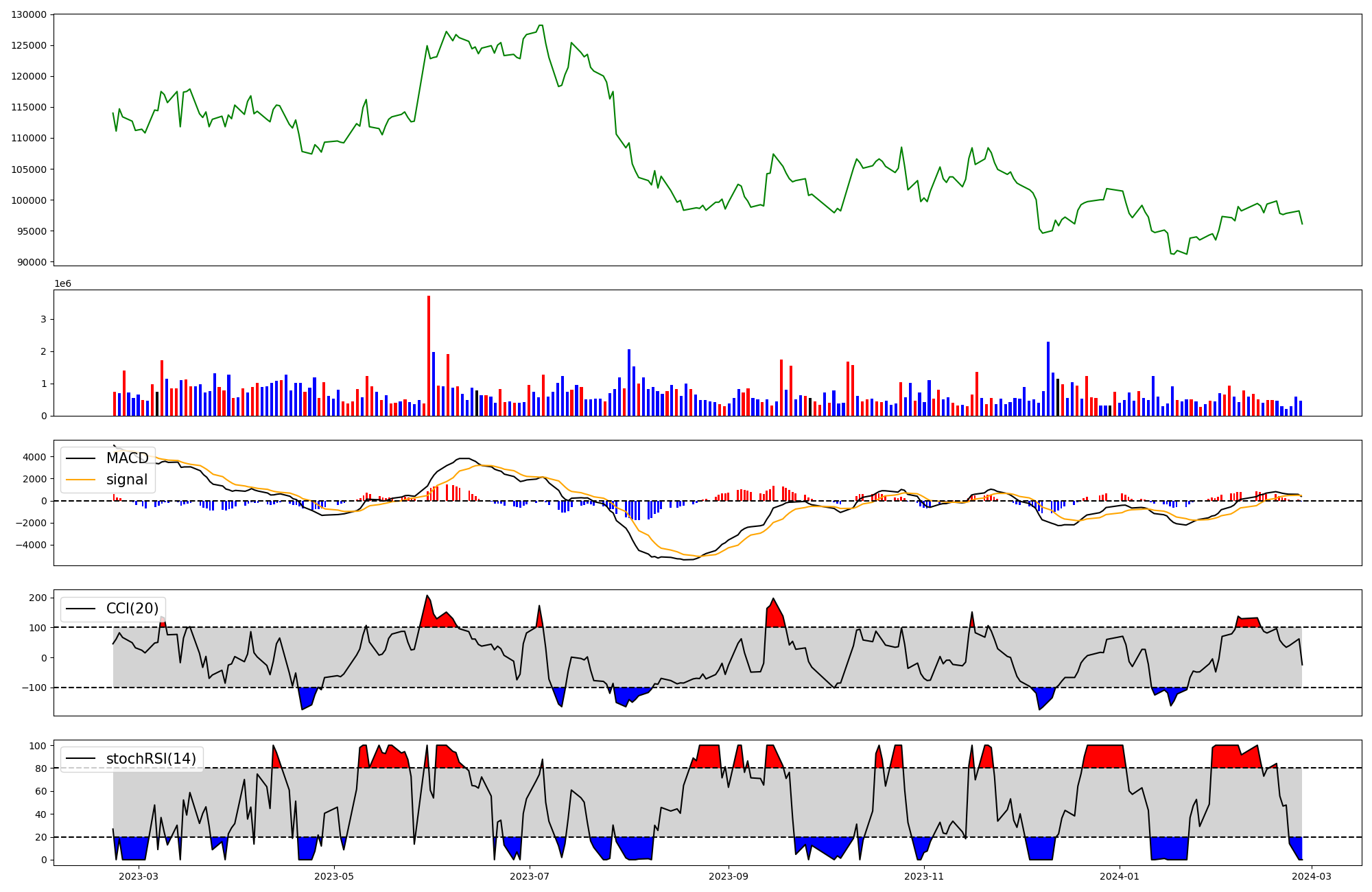Image resolution: width=1372 pixels, height=892 pixels.
Task: Click the 2023-05 x-axis date label
Action: point(334,876)
